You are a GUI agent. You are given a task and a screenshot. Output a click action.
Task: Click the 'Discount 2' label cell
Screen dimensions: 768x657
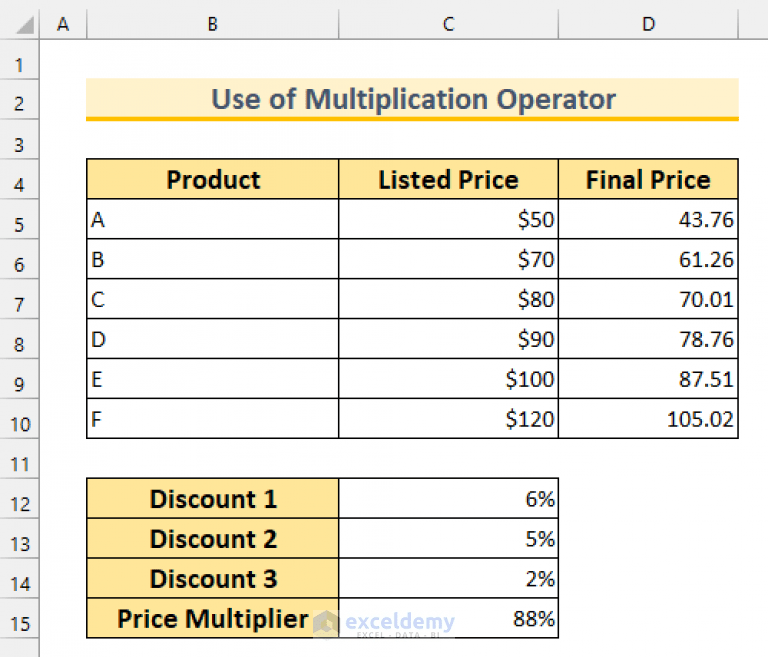[x=213, y=538]
